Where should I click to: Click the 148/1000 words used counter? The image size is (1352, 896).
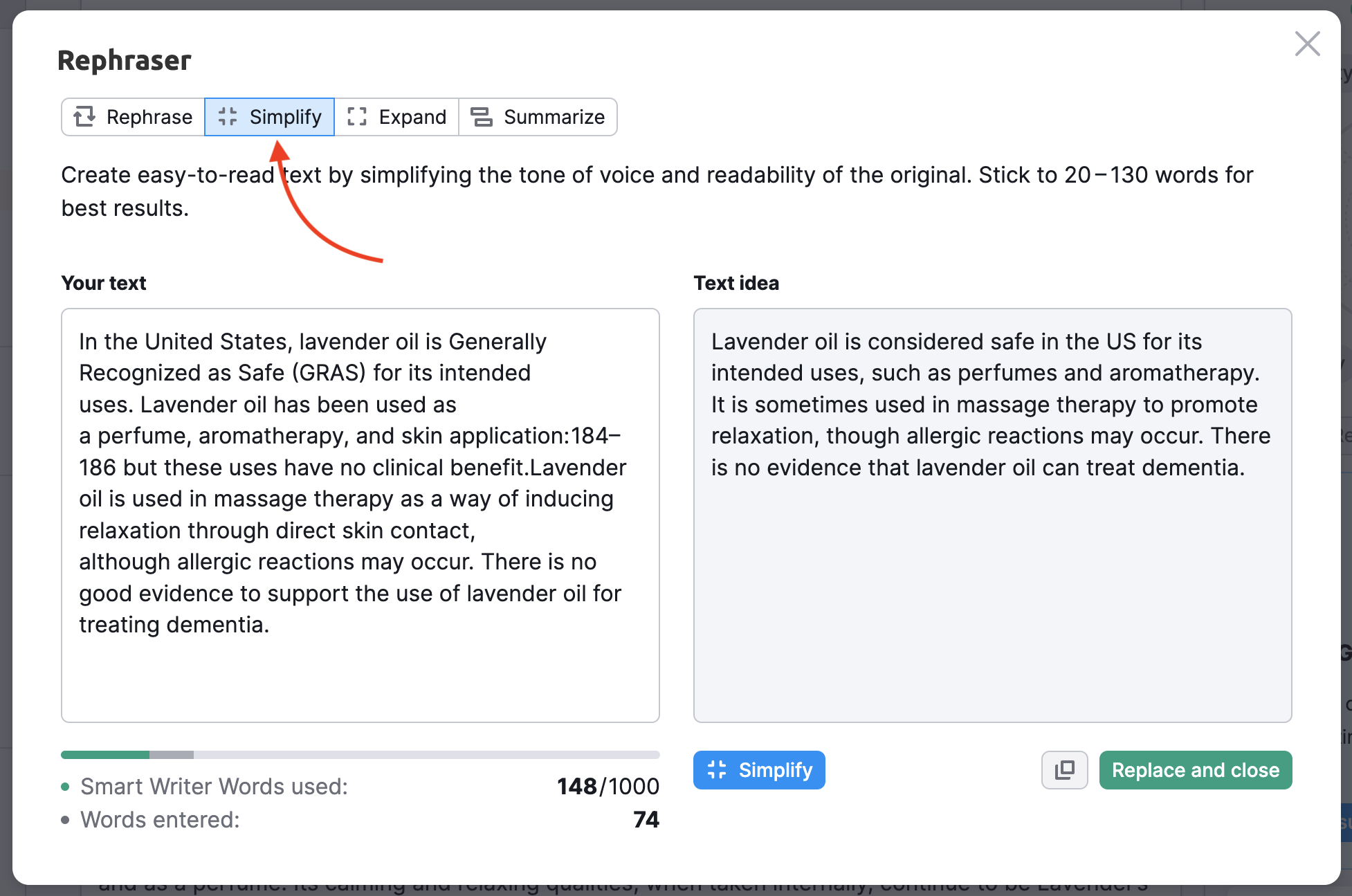coord(608,786)
